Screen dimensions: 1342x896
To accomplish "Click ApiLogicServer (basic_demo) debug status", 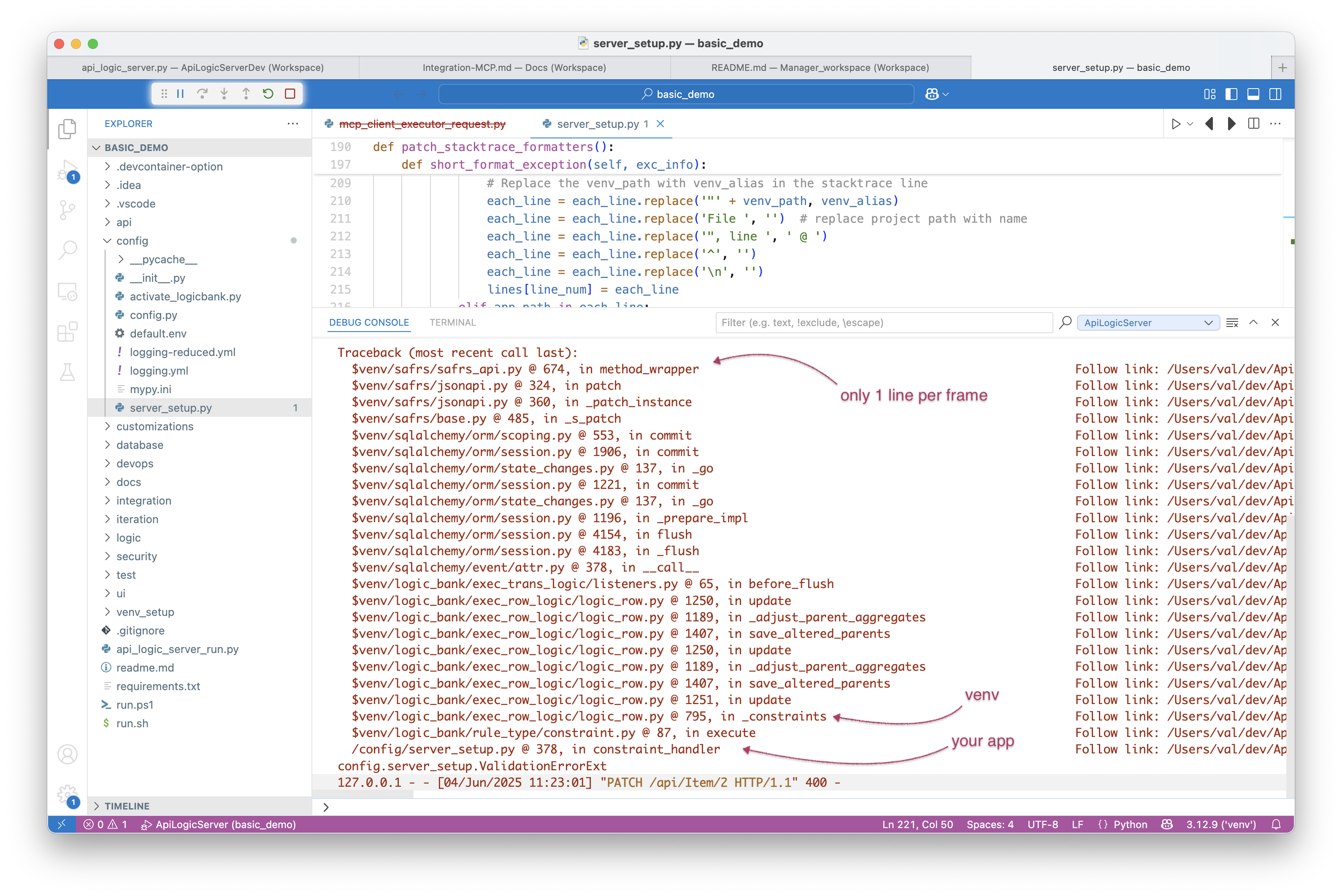I will click(219, 824).
